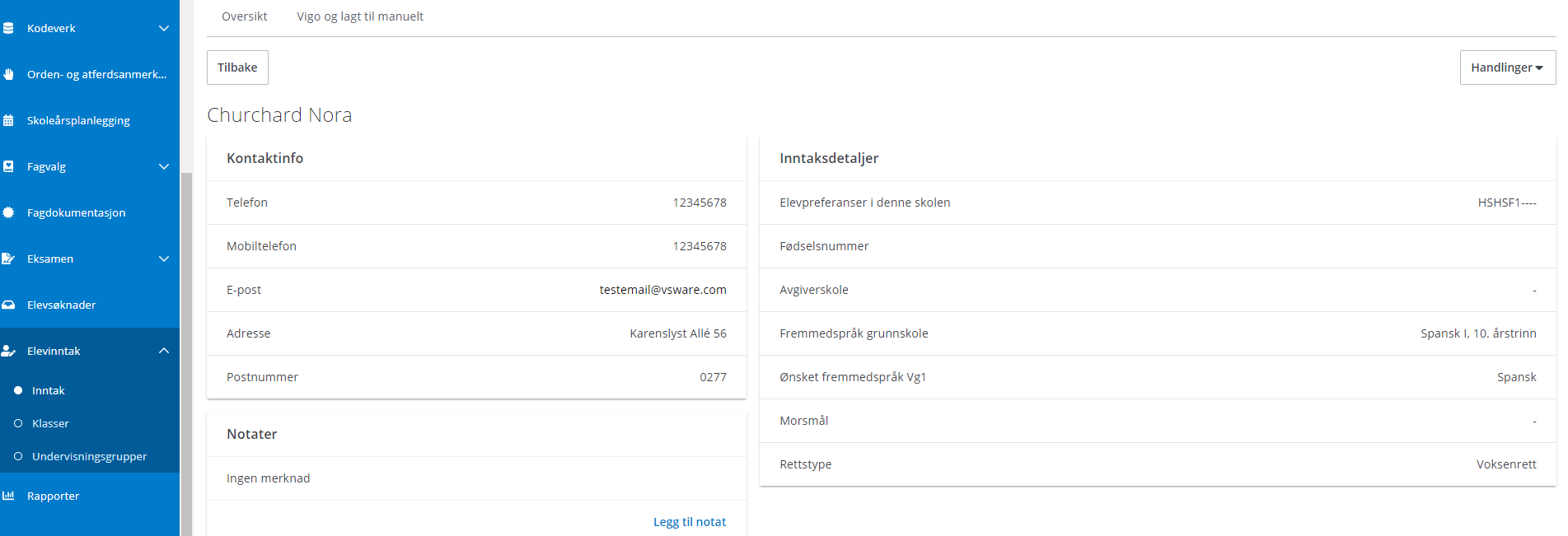Image resolution: width=1568 pixels, height=536 pixels.
Task: Click the Kodeverk database icon
Action: 8,28
